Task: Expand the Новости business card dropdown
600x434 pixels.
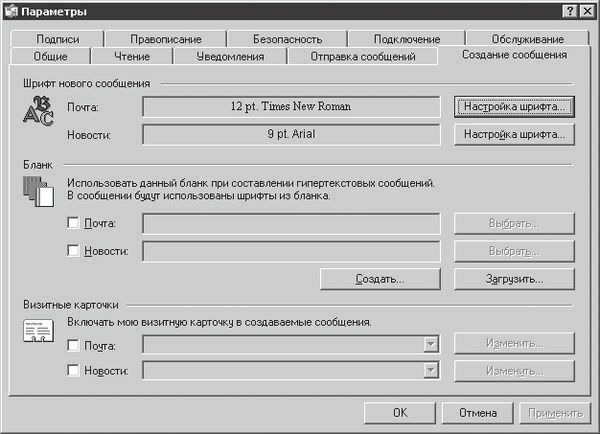Action: pos(431,370)
